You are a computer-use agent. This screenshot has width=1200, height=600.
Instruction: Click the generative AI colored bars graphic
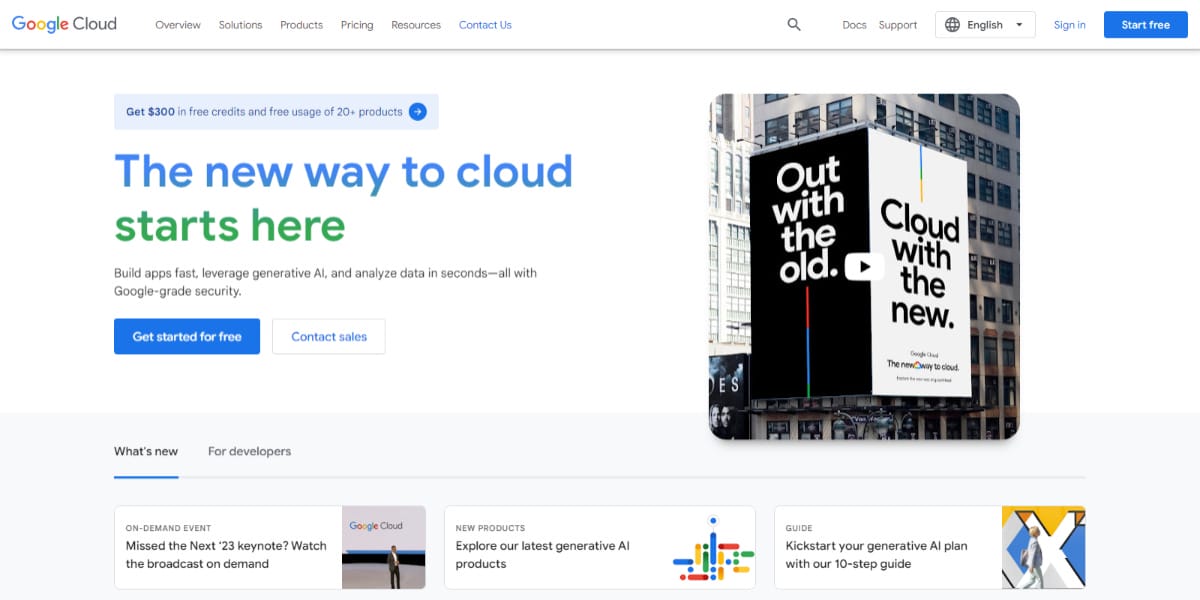pyautogui.click(x=712, y=548)
